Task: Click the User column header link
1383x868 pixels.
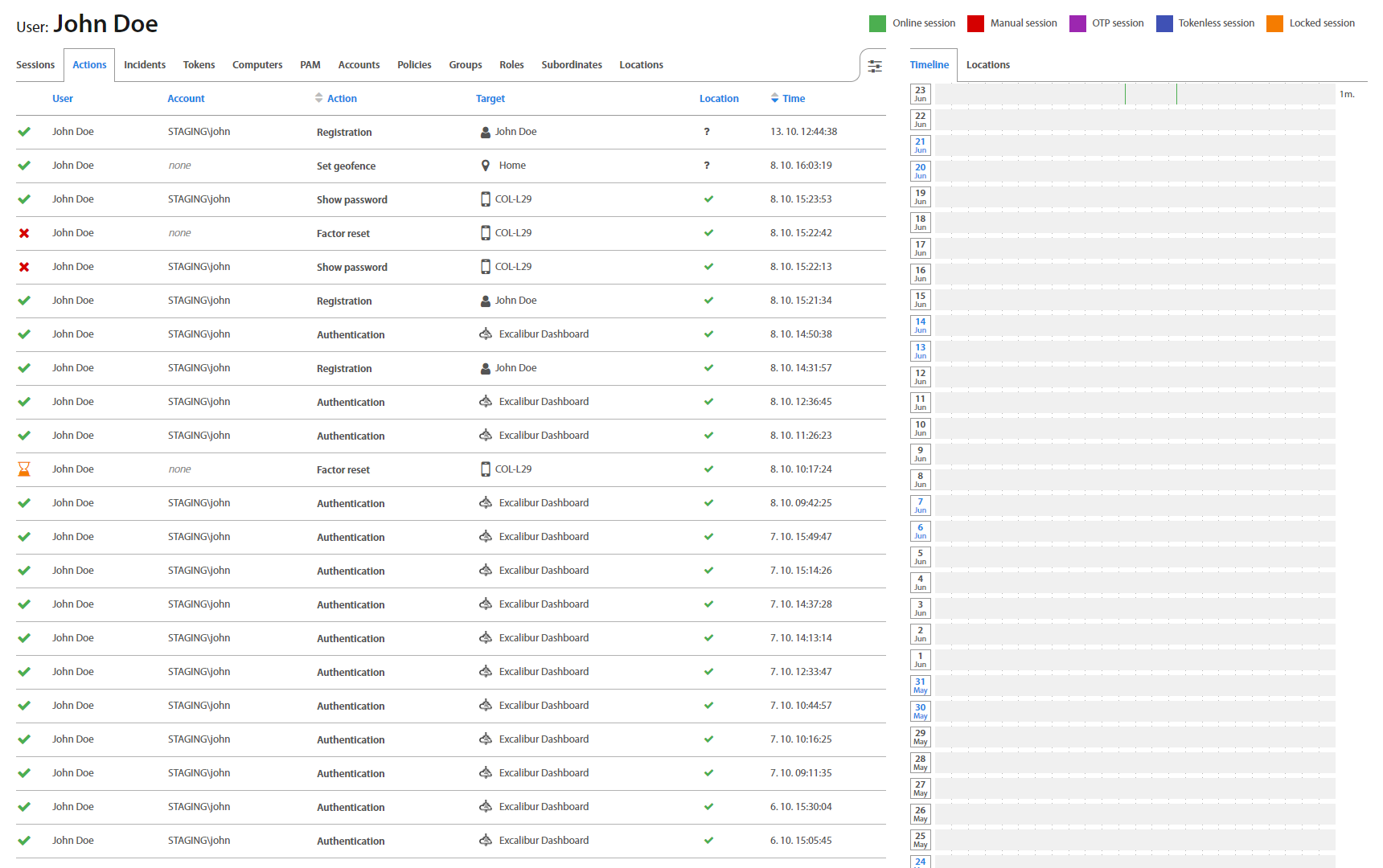Action: (x=63, y=98)
